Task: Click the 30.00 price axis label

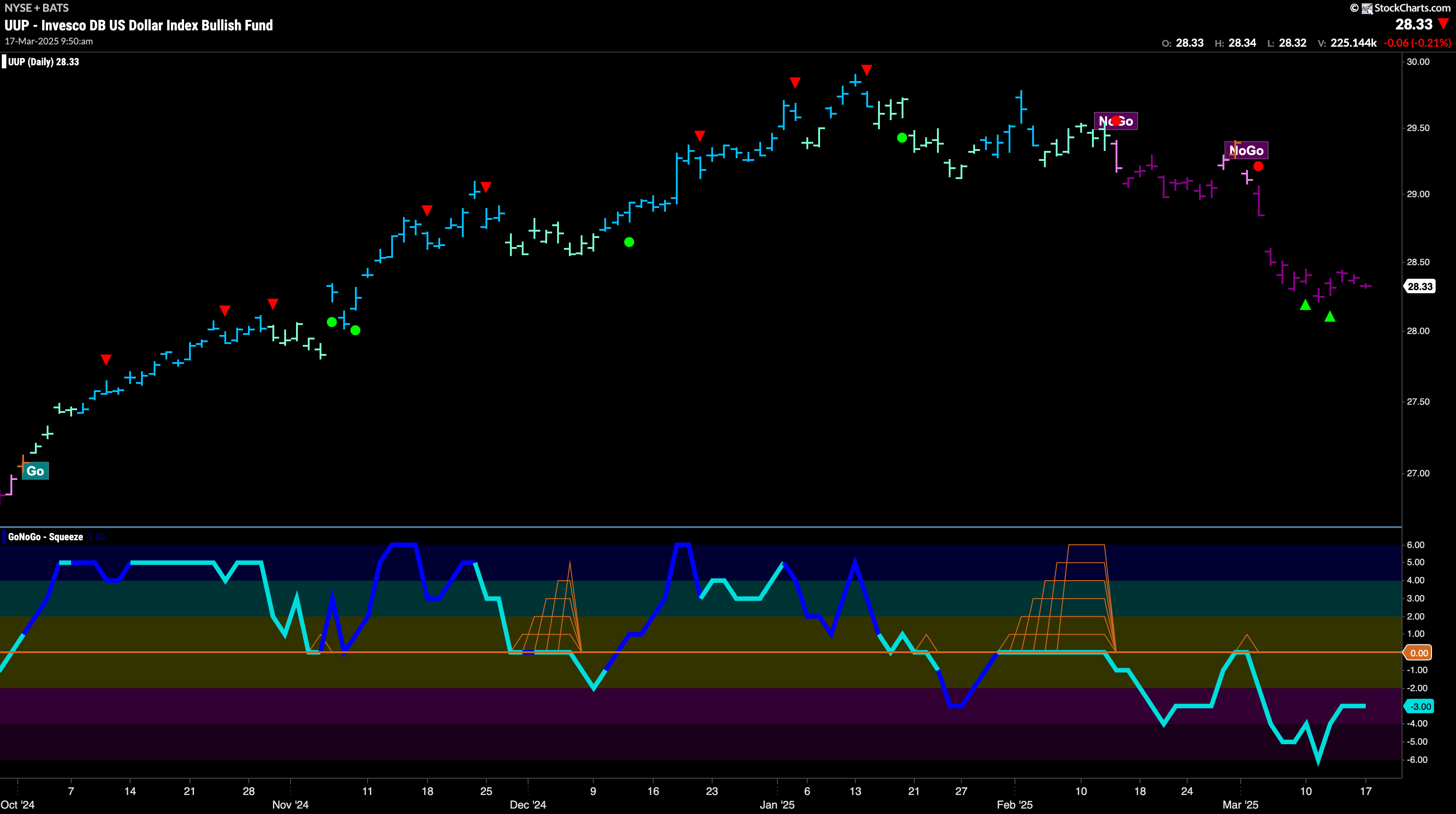Action: pos(1417,62)
